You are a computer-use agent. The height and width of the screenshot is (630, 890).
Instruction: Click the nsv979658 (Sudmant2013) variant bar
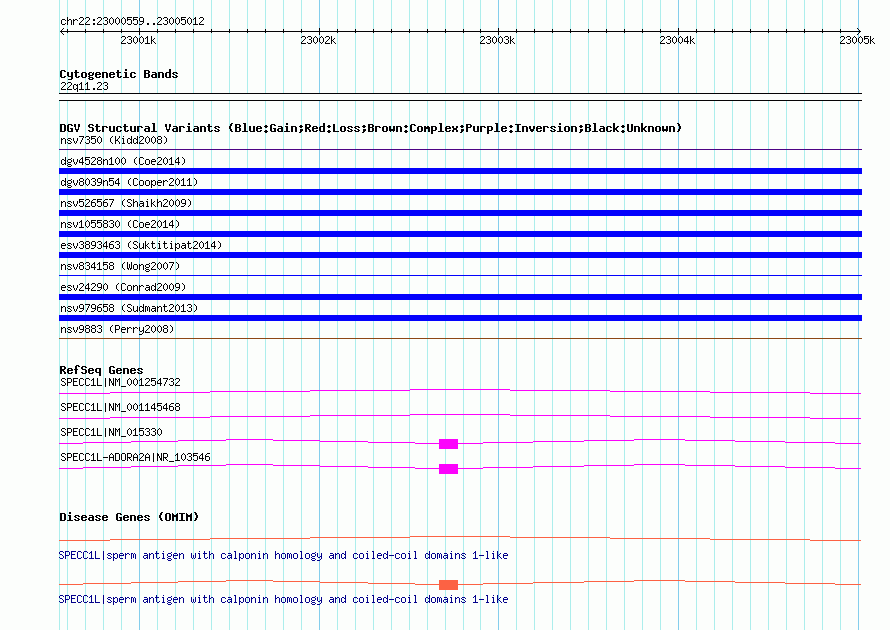tap(460, 318)
